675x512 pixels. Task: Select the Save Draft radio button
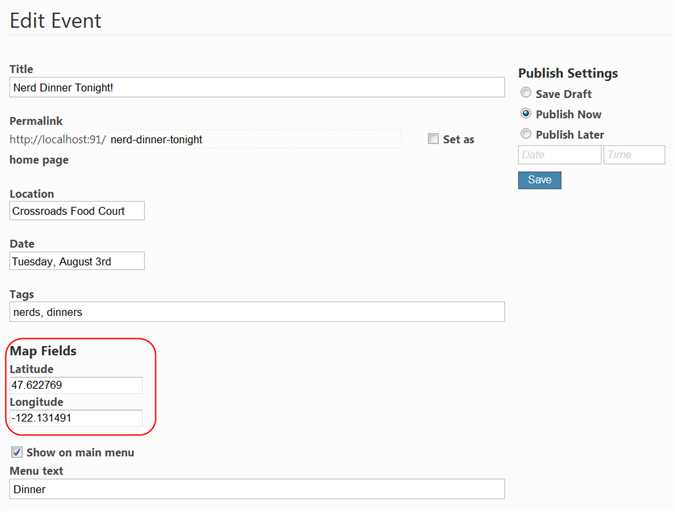[x=525, y=93]
